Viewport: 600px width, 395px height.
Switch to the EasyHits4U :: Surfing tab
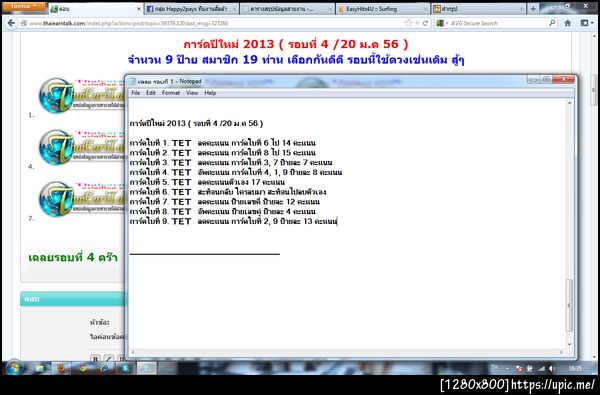pos(383,9)
